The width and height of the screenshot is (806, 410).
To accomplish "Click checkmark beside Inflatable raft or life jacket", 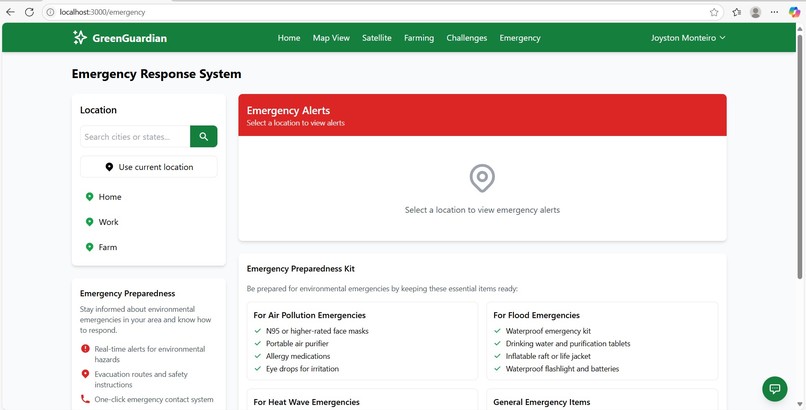I will tap(498, 356).
